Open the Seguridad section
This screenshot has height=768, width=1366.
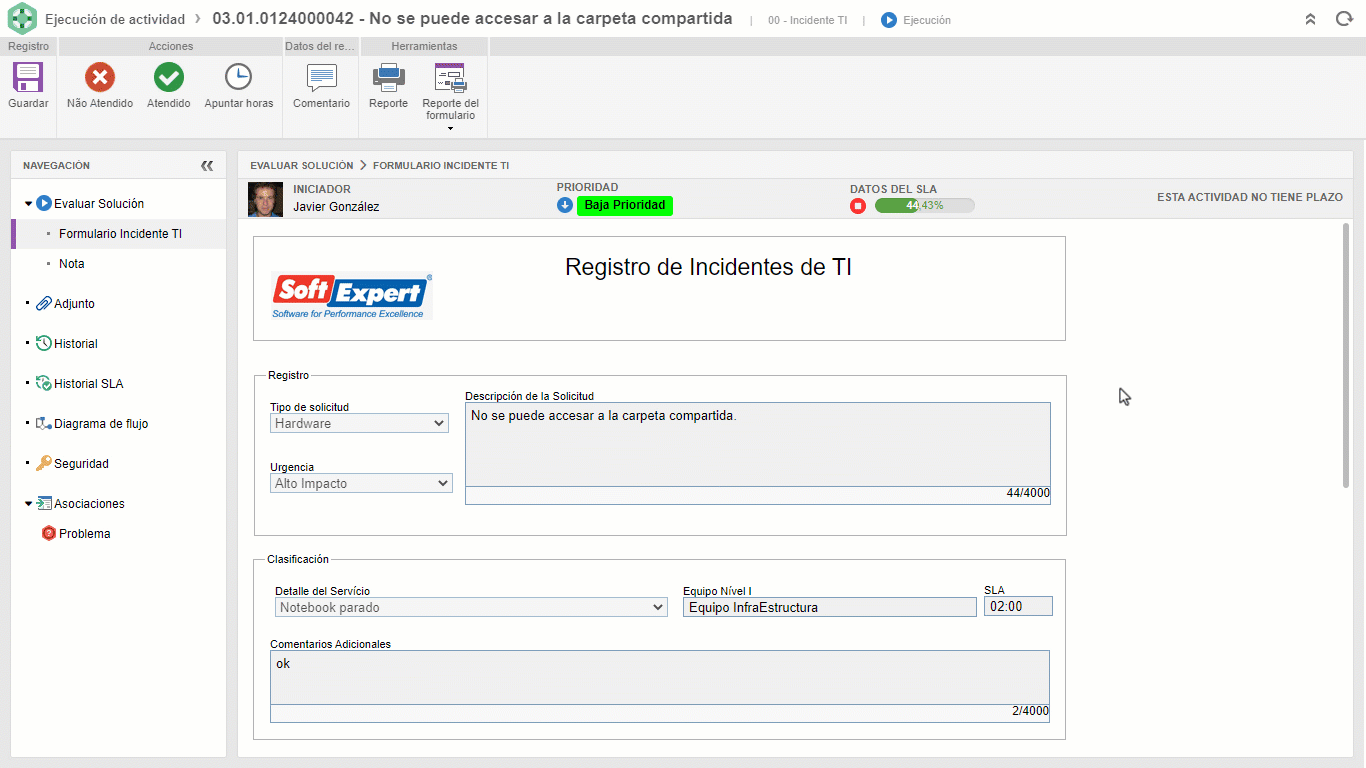[x=82, y=464]
